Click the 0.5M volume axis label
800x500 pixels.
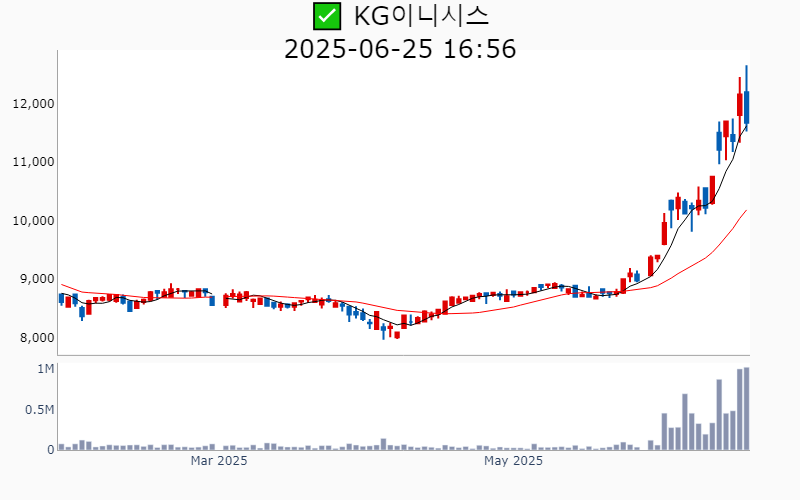[x=39, y=410]
